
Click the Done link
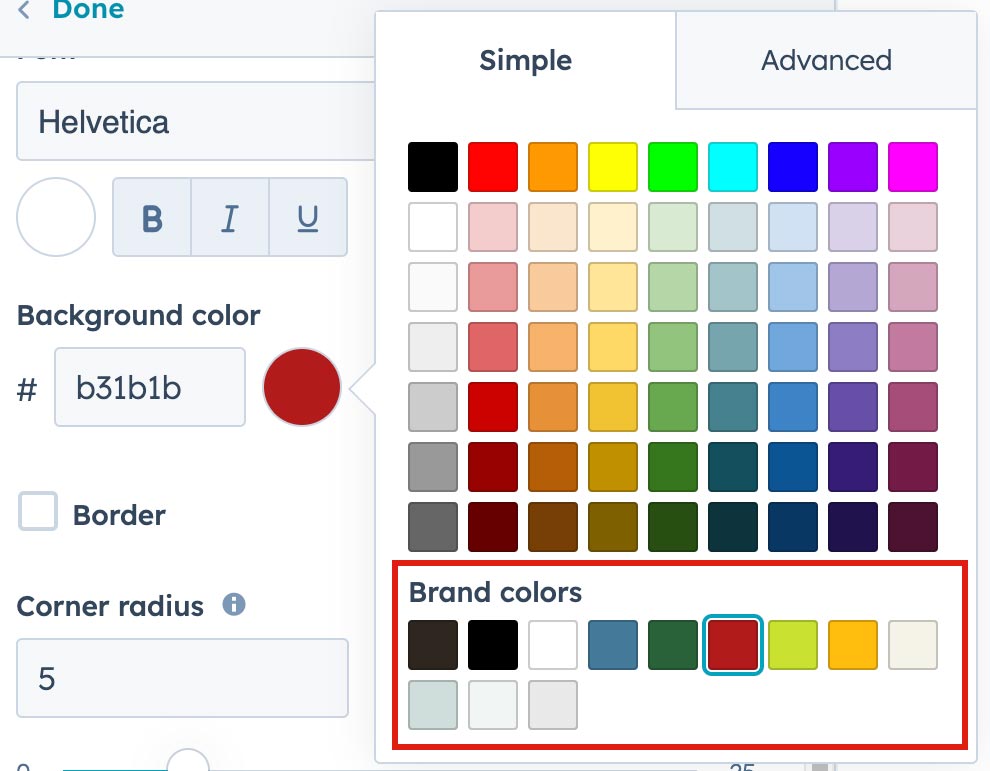88,11
